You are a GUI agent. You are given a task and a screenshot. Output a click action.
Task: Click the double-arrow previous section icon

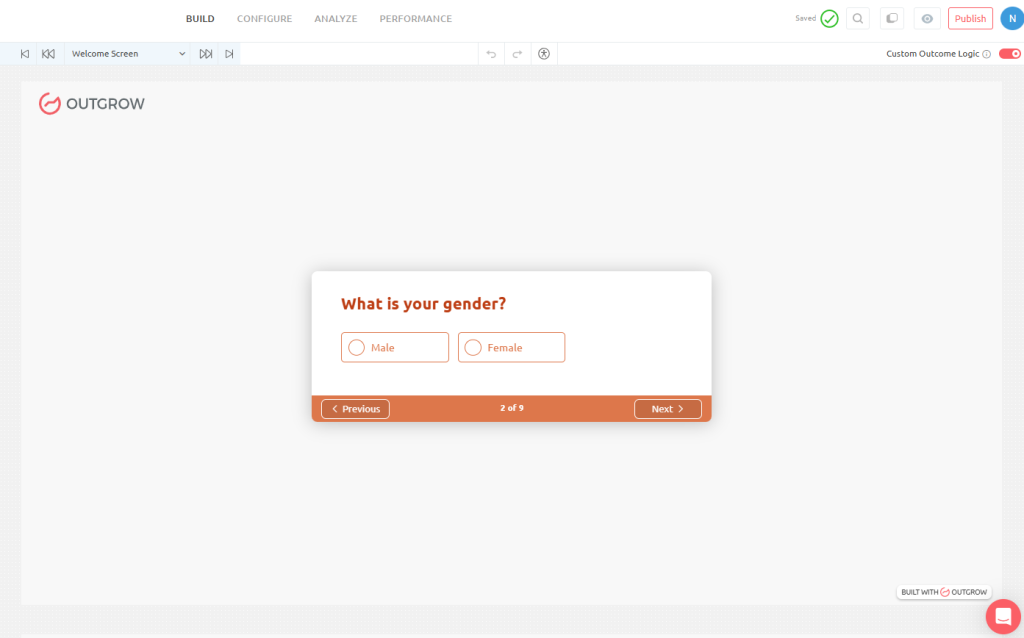[x=48, y=54]
